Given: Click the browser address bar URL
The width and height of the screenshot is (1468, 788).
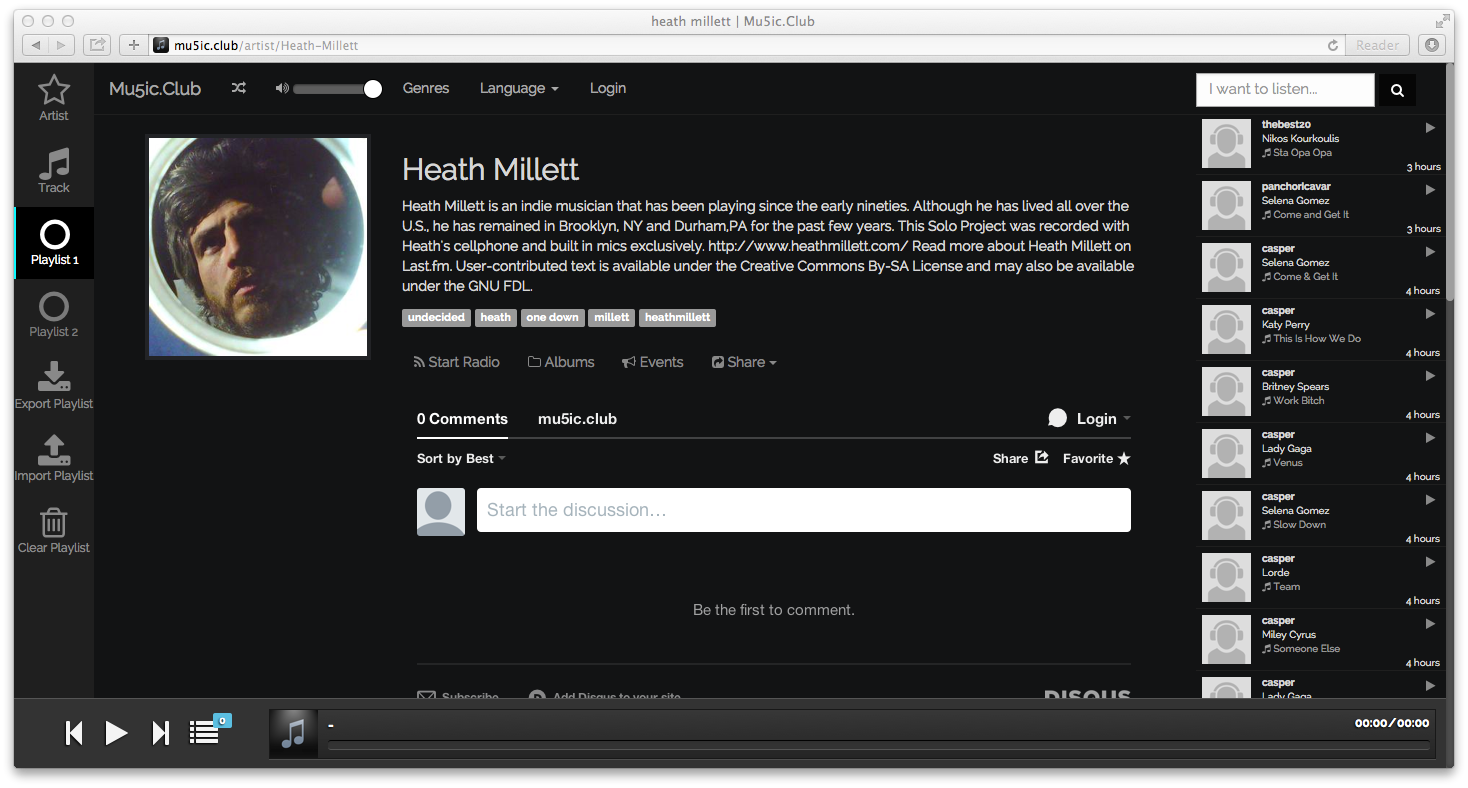Looking at the screenshot, I should (265, 45).
